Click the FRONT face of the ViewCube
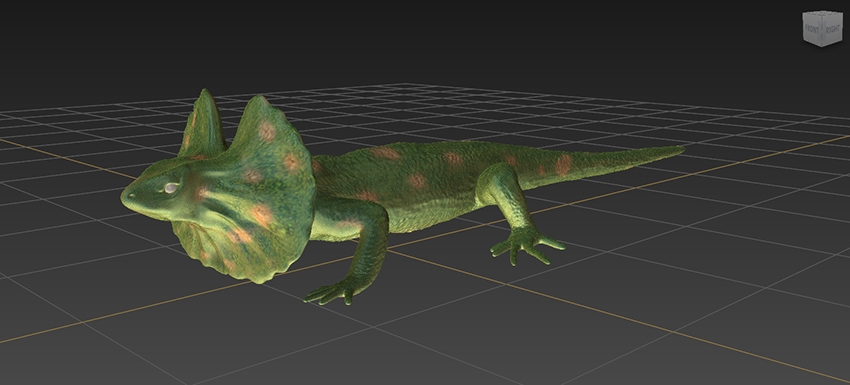850x385 pixels. [x=812, y=29]
